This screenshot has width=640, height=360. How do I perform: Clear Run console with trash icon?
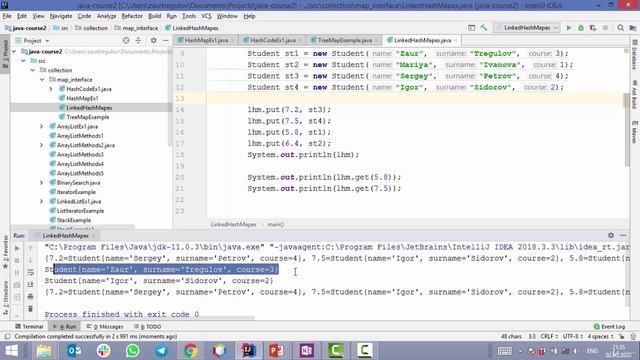point(31,309)
